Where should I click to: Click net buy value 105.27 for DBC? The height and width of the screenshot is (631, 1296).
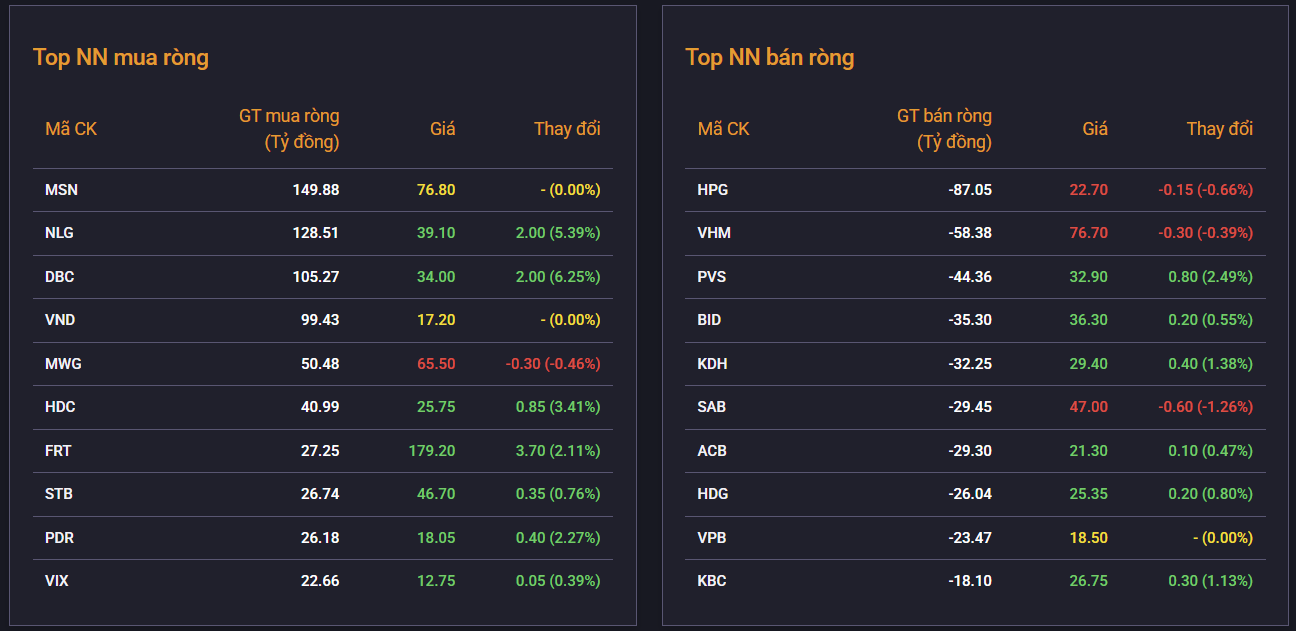(316, 277)
